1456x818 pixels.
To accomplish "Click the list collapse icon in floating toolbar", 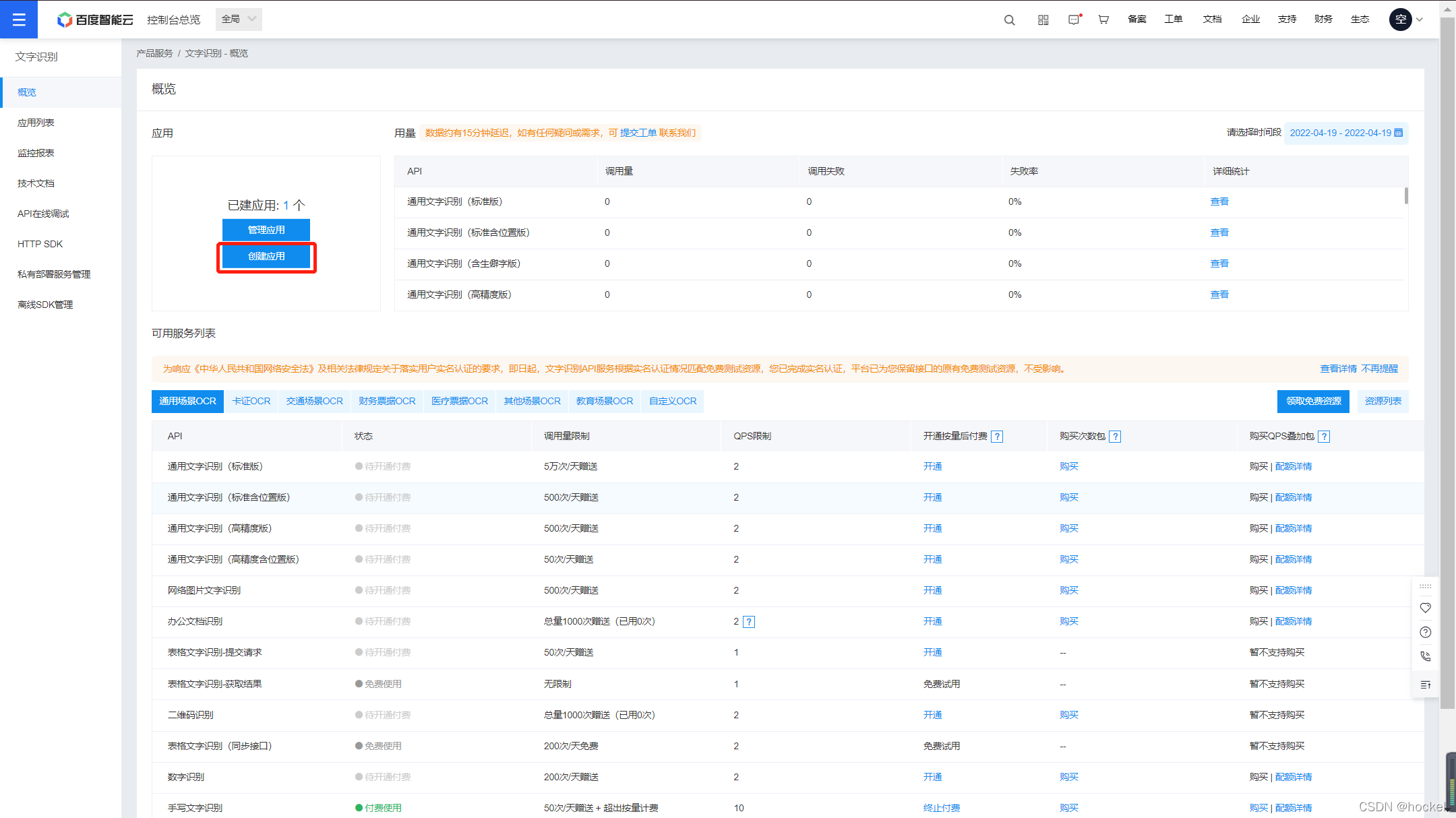I will coord(1426,685).
